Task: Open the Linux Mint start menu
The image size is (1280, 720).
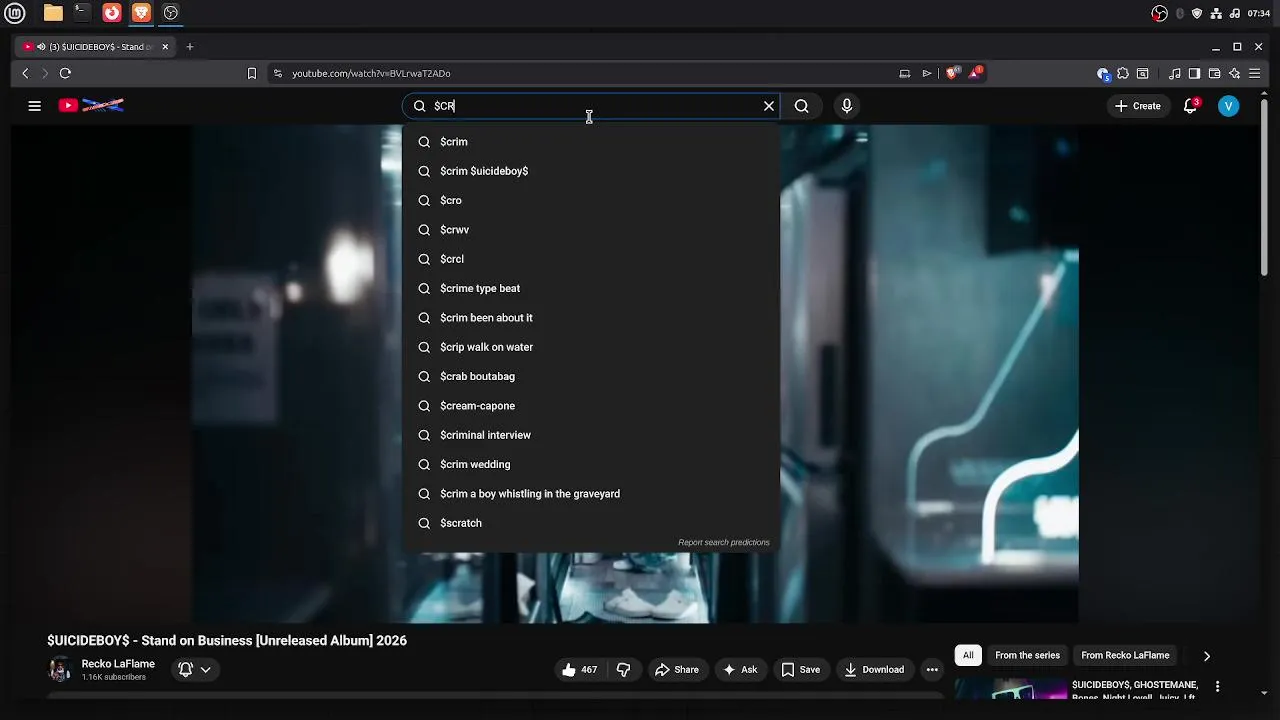Action: click(x=16, y=13)
